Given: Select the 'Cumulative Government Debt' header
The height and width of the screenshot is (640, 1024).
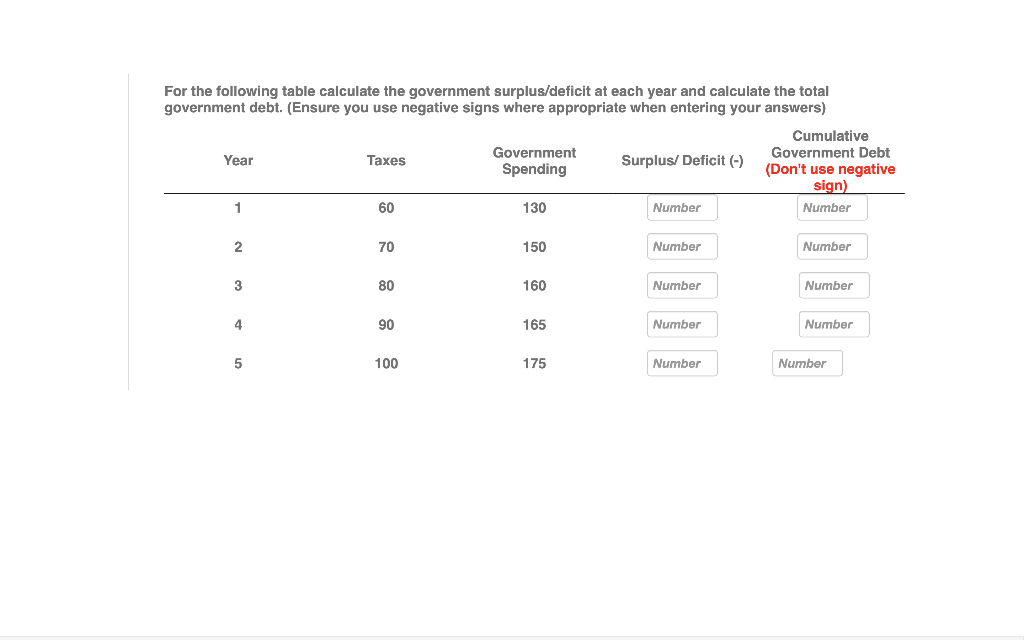Looking at the screenshot, I should click(830, 144).
